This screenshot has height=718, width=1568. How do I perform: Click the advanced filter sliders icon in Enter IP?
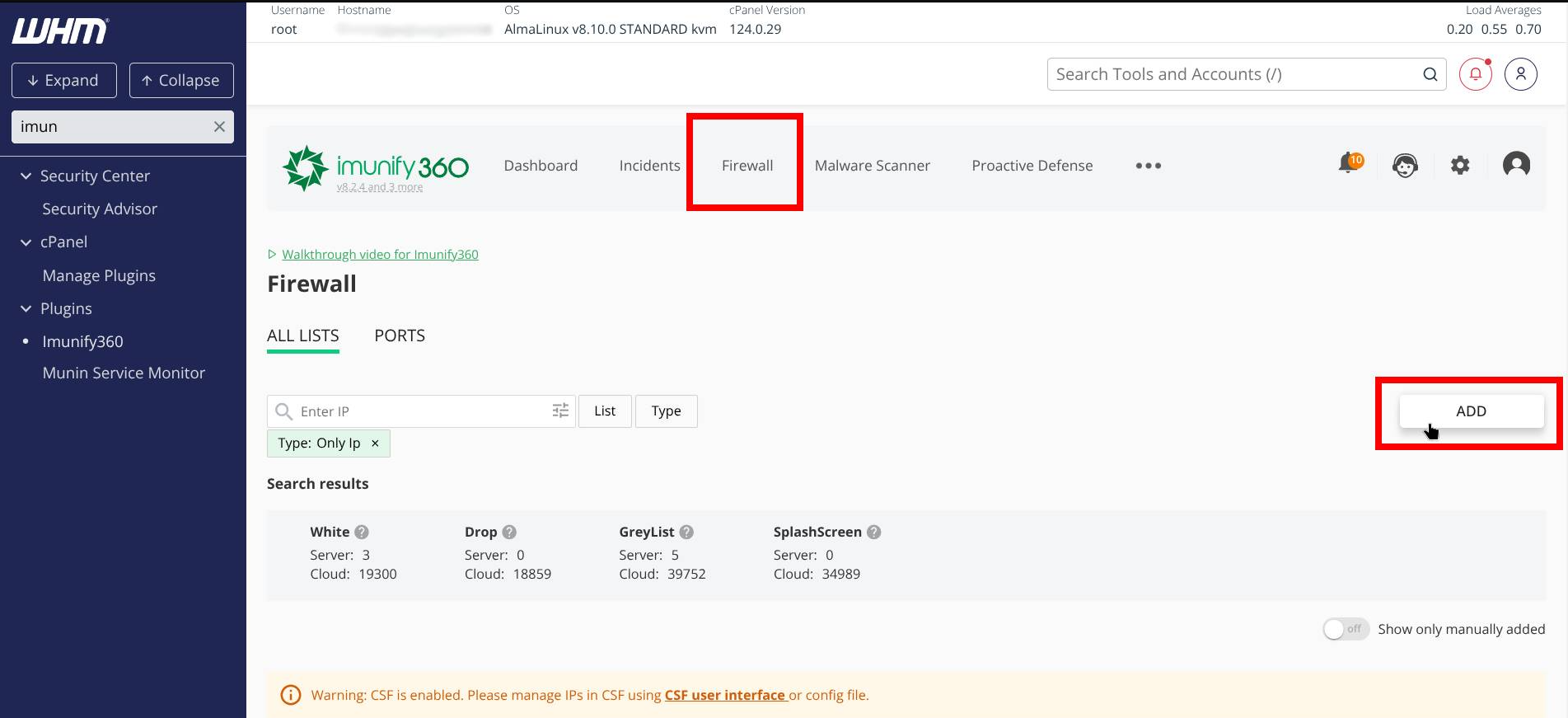(560, 411)
